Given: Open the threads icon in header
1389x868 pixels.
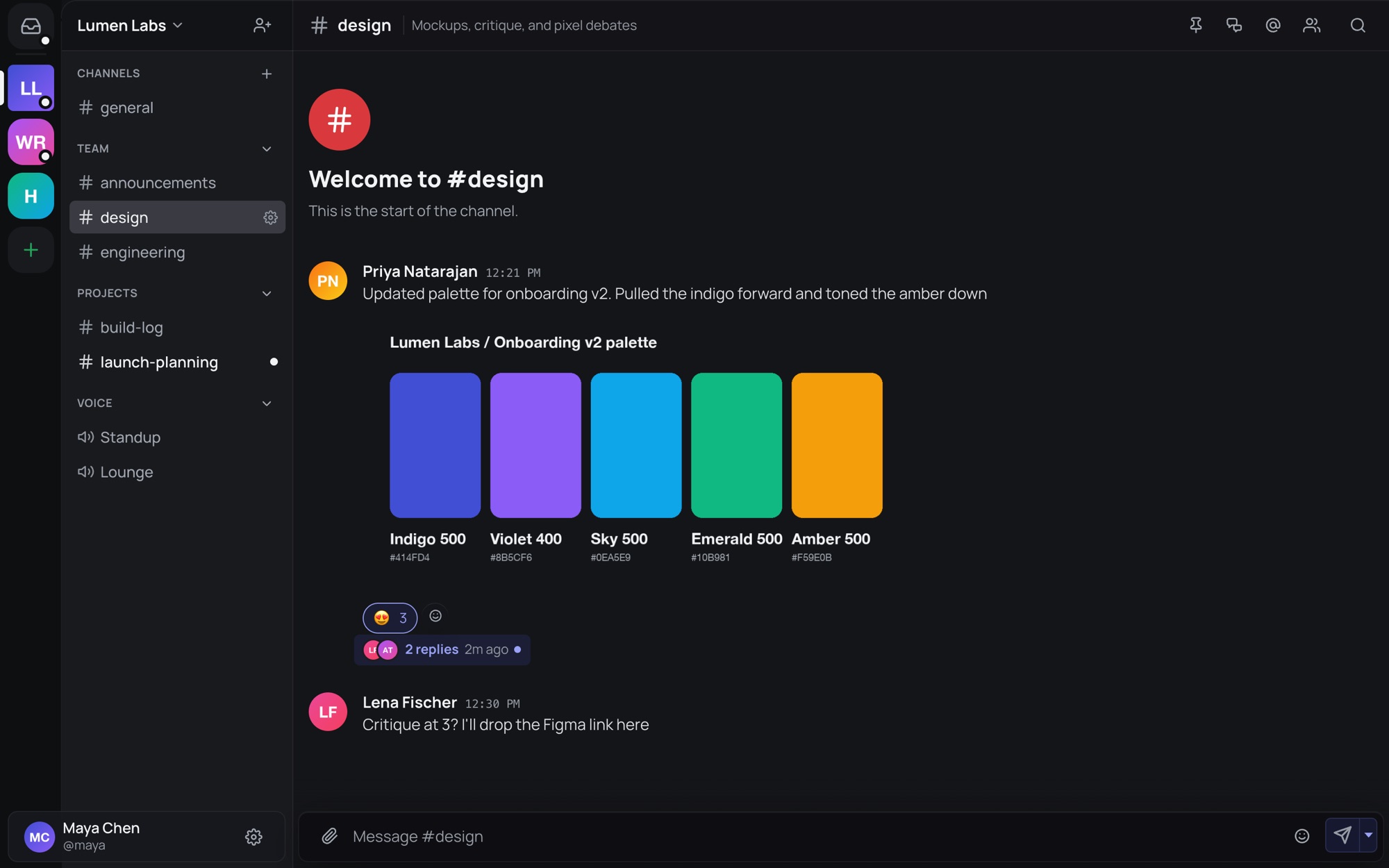Looking at the screenshot, I should pyautogui.click(x=1234, y=26).
